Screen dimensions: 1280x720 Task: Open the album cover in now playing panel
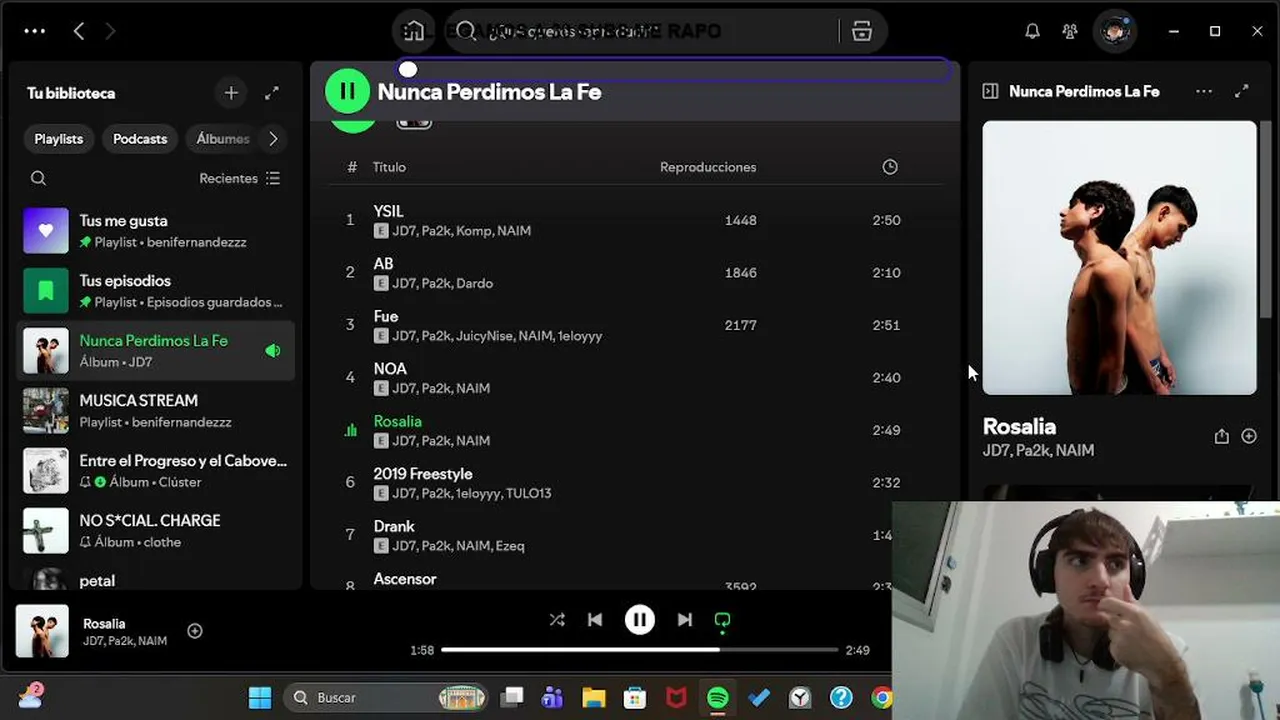(1119, 258)
